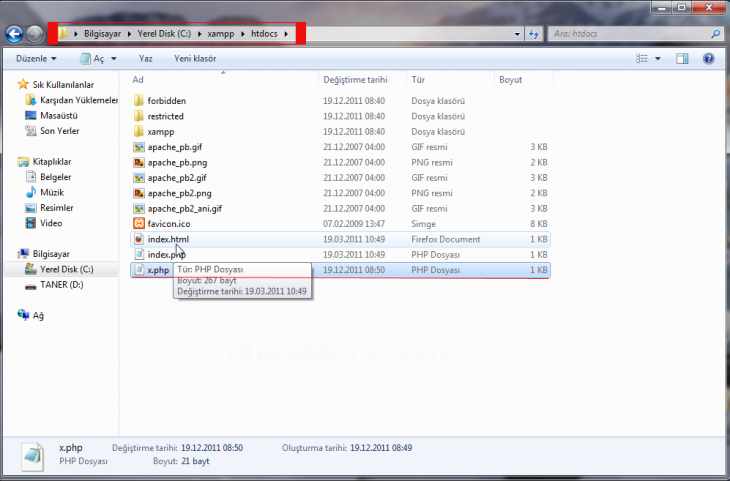This screenshot has height=481, width=730.
Task: Click htdocs in the address breadcrumb
Action: click(x=264, y=34)
